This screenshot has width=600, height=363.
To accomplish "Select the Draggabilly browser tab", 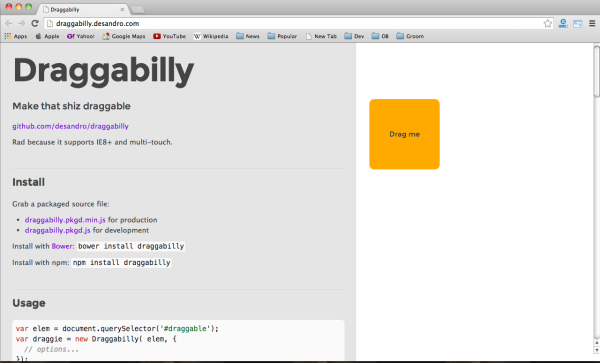I will [x=82, y=10].
